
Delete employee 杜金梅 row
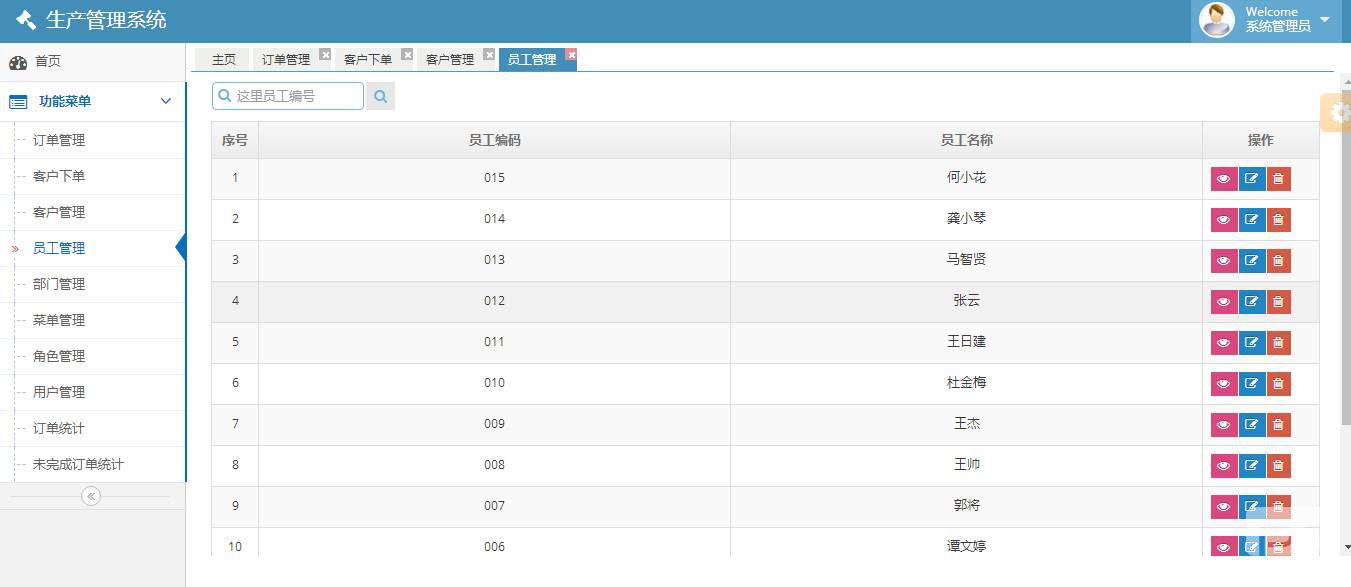coord(1278,384)
